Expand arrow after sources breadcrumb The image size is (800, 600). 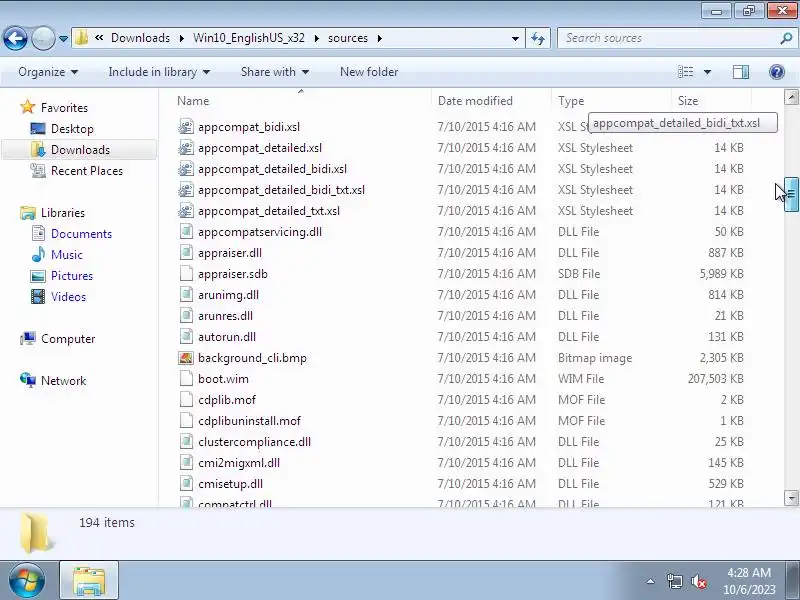[x=380, y=38]
